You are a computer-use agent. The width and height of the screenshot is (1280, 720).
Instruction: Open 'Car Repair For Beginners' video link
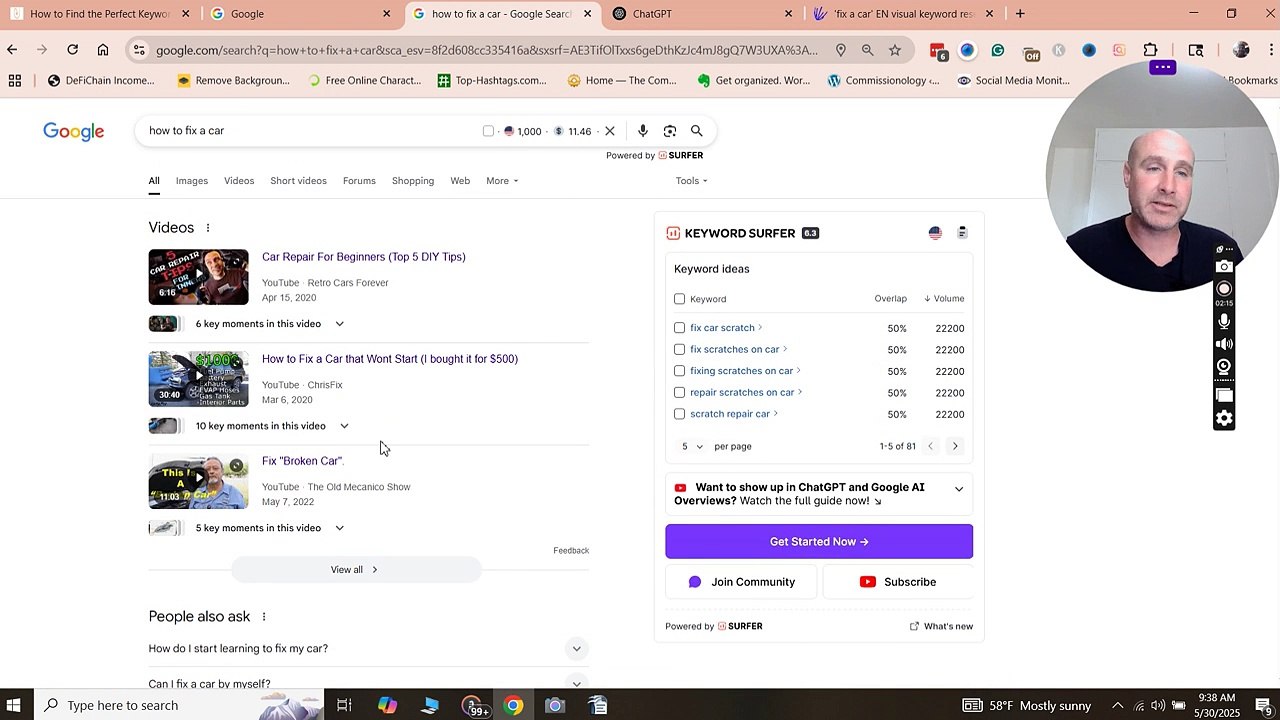[364, 257]
